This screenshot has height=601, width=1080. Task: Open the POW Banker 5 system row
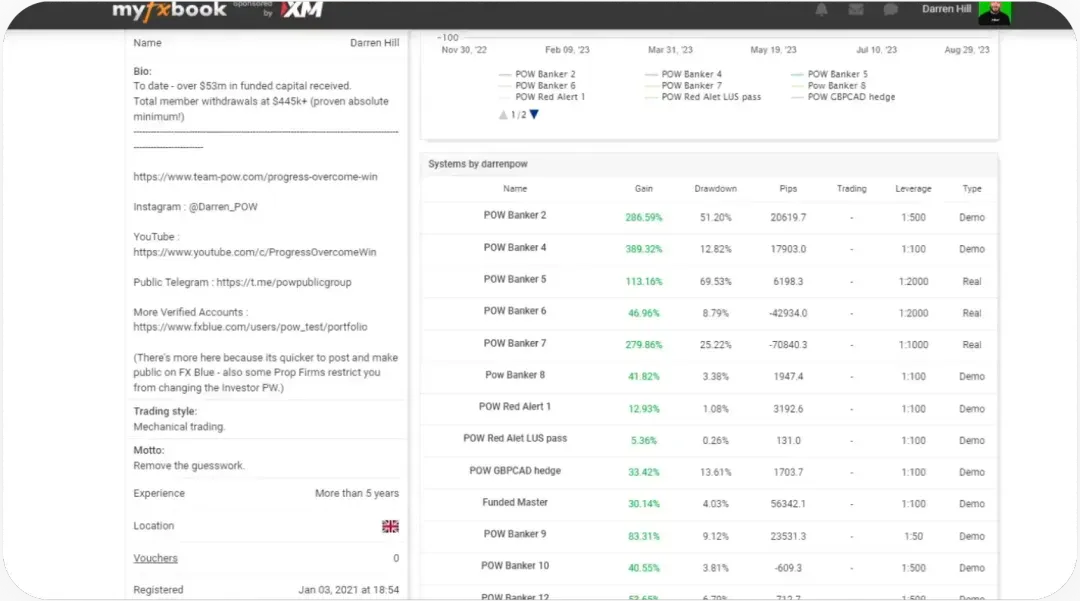pyautogui.click(x=515, y=281)
